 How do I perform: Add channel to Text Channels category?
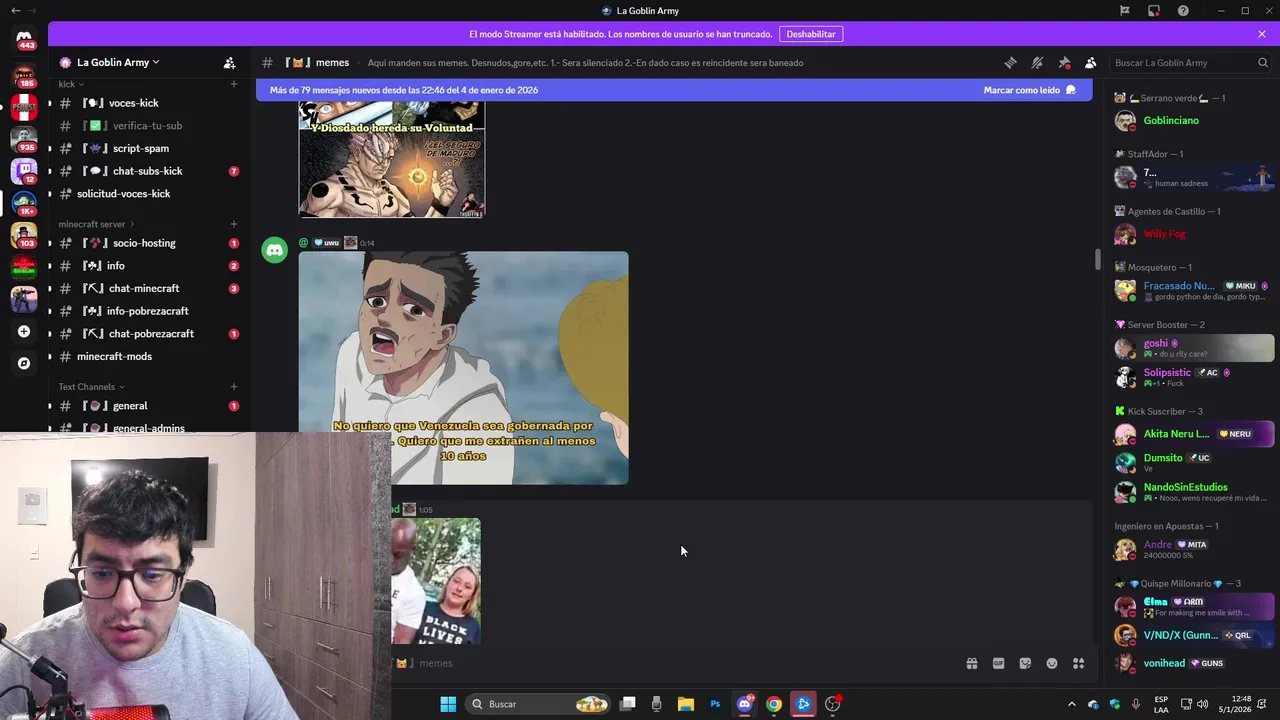click(x=234, y=387)
